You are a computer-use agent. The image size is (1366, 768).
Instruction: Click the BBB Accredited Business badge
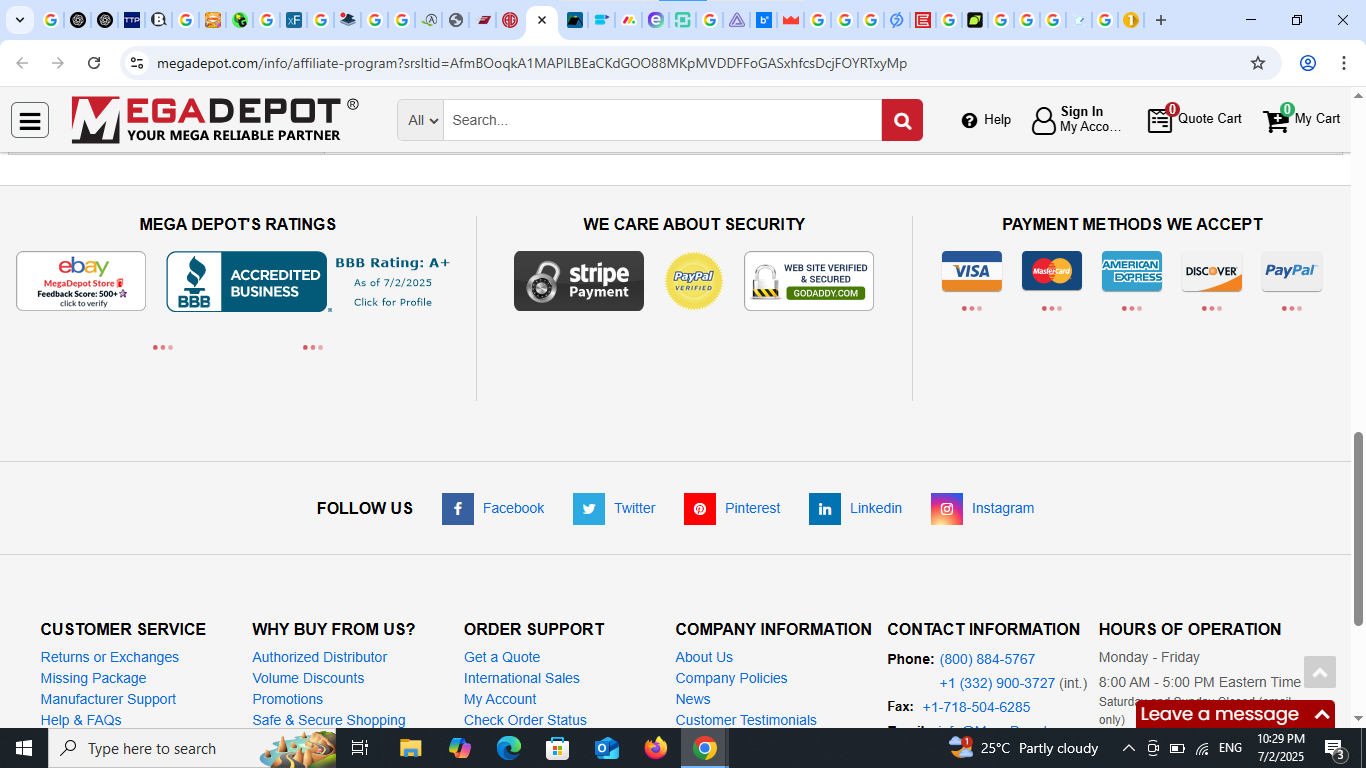point(247,282)
